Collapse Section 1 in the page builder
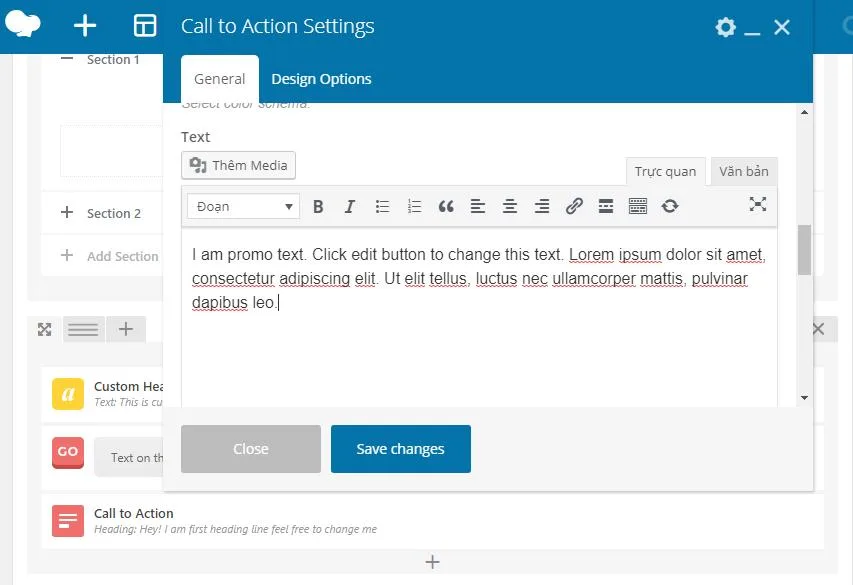 (x=67, y=59)
